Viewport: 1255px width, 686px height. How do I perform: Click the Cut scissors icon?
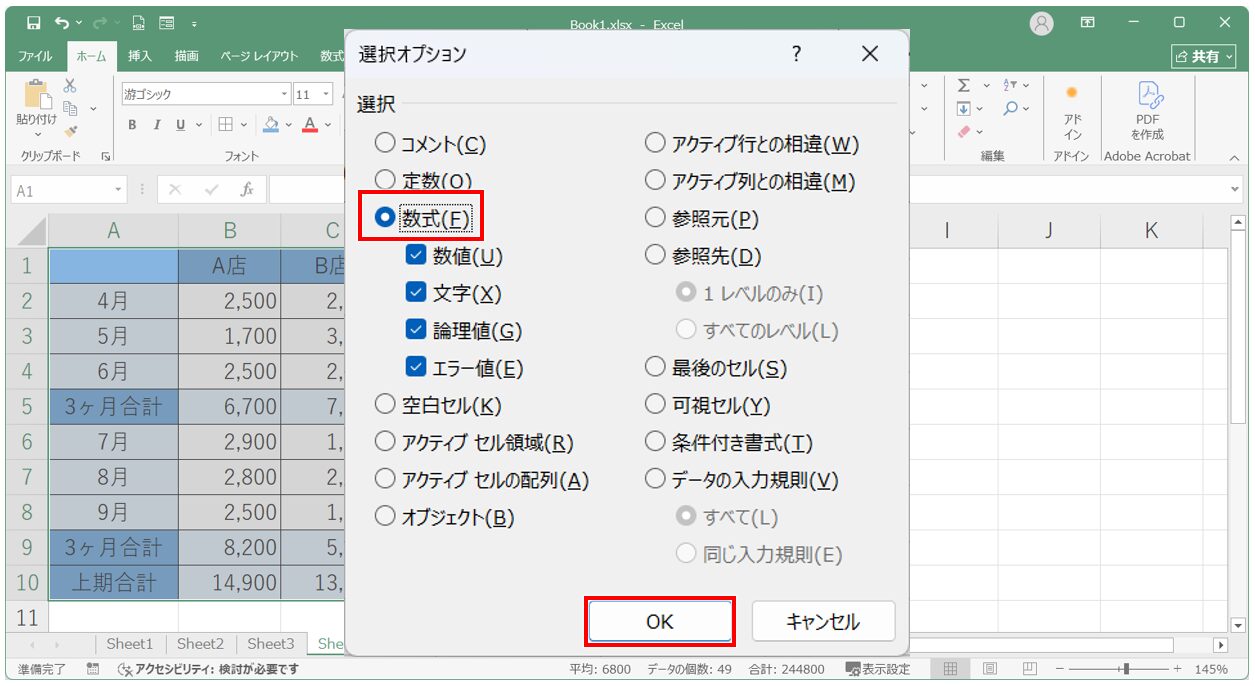tap(70, 86)
